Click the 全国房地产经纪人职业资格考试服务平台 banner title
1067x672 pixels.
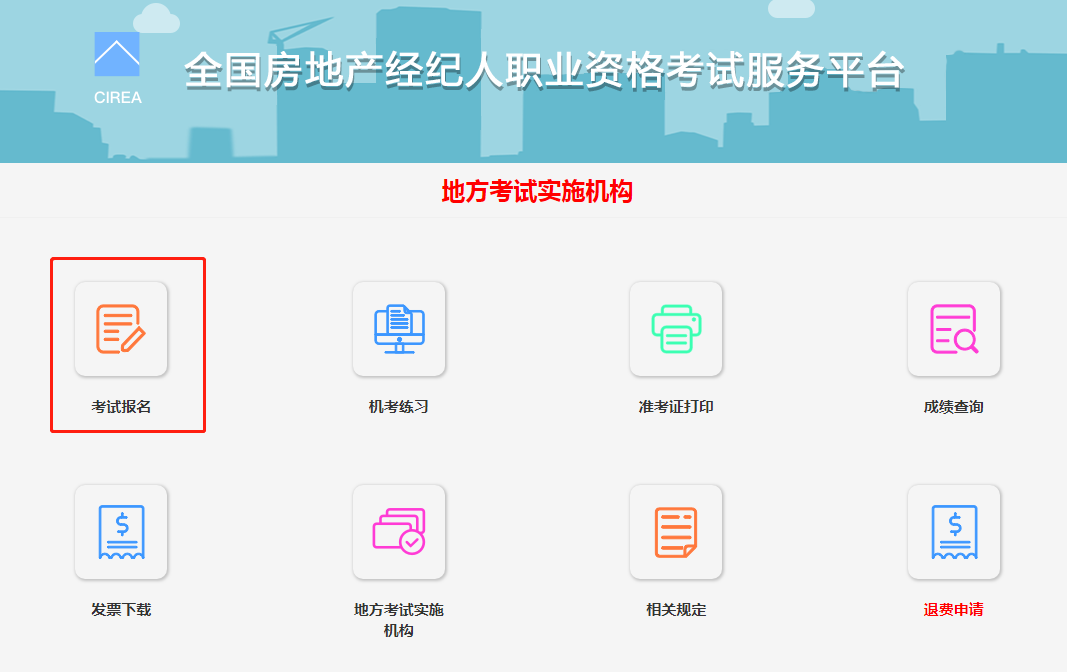[544, 71]
